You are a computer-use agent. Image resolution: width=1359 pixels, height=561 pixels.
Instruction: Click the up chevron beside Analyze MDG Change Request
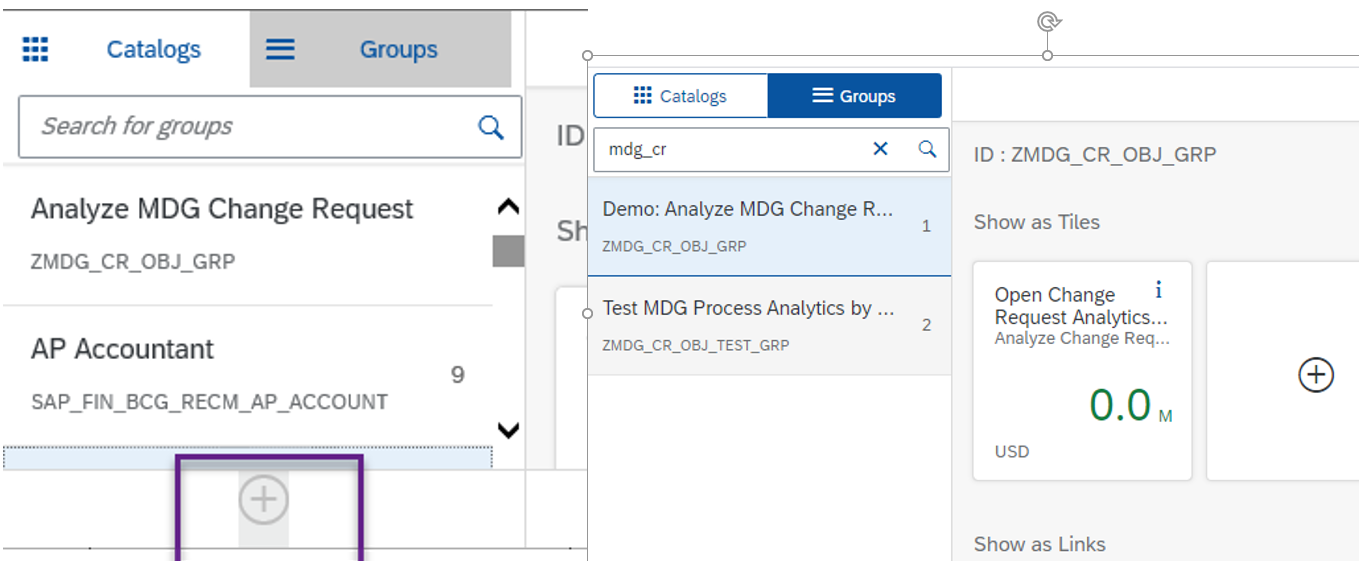(x=508, y=208)
